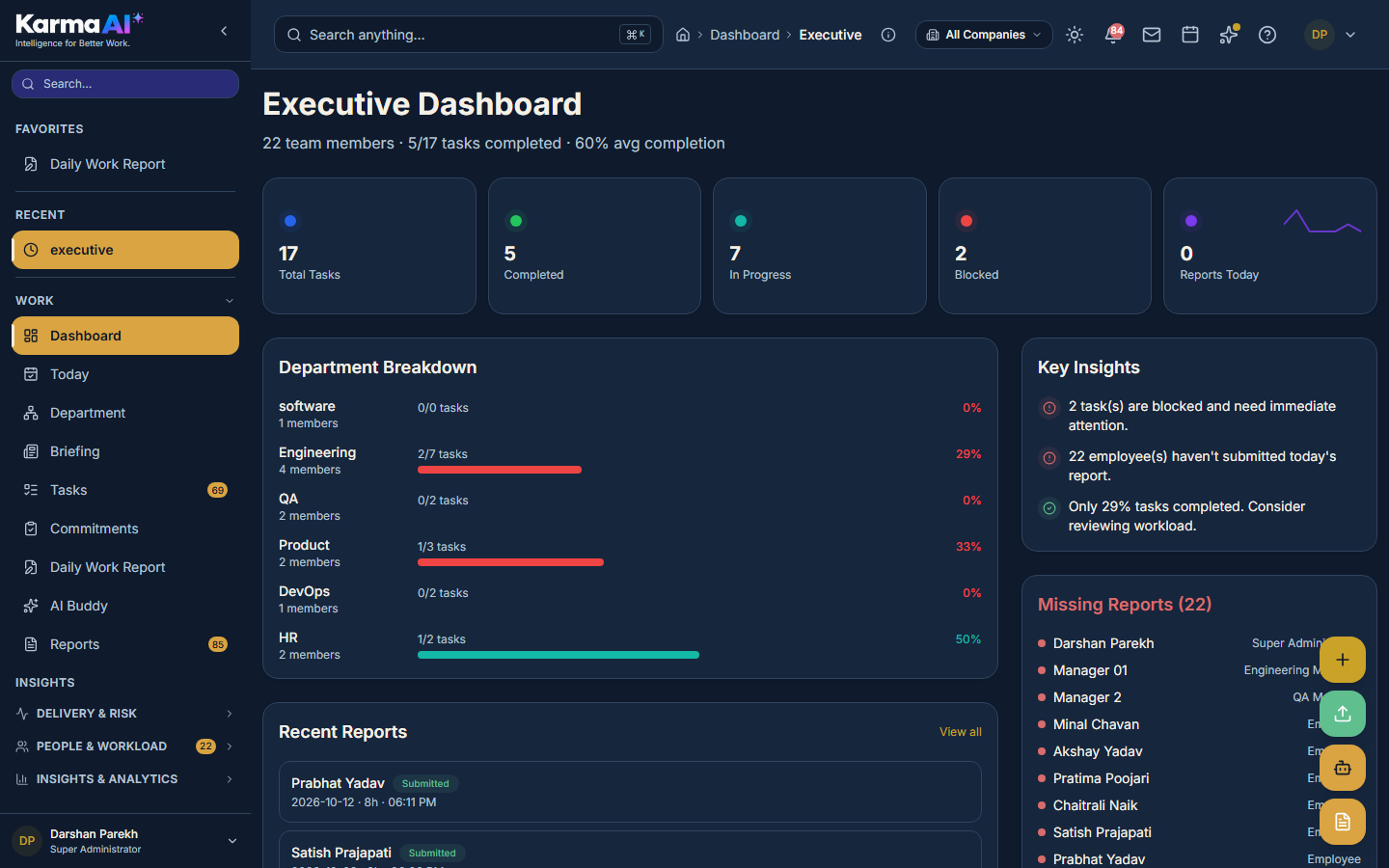The image size is (1389, 868).
Task: Open the mail inbox icon
Action: (x=1152, y=35)
